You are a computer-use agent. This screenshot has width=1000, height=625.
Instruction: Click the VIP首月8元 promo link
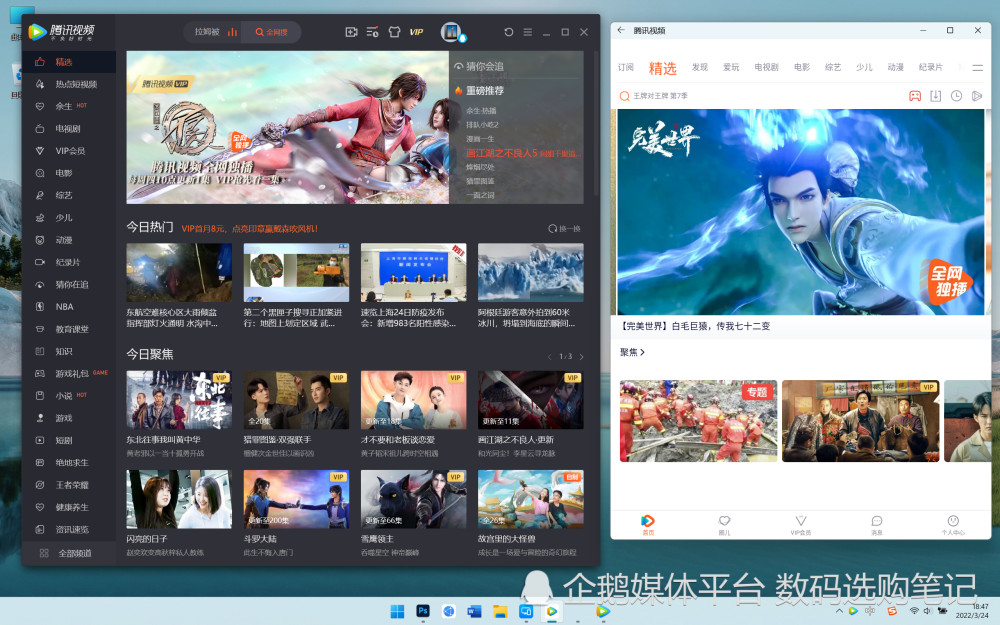tap(249, 228)
